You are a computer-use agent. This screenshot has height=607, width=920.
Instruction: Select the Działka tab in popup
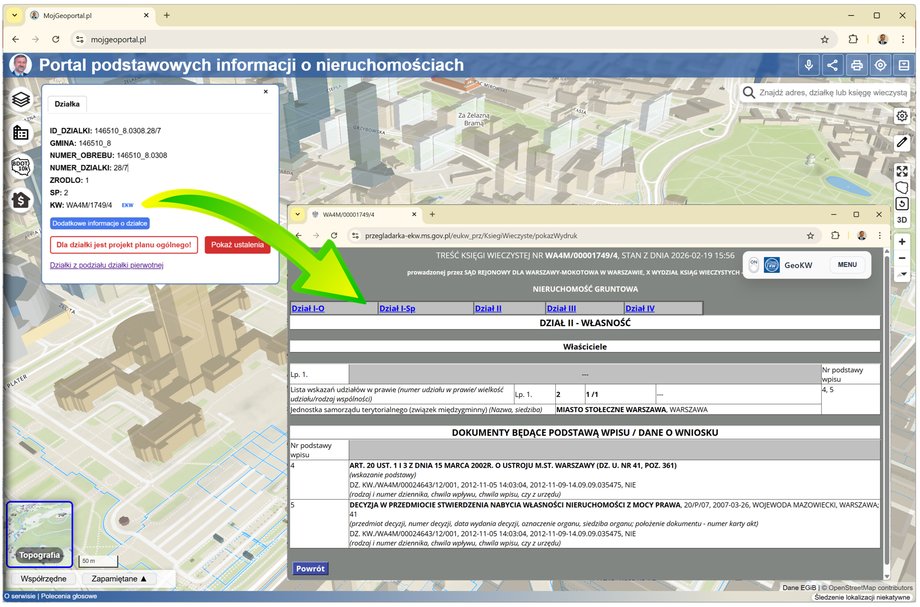pyautogui.click(x=67, y=104)
